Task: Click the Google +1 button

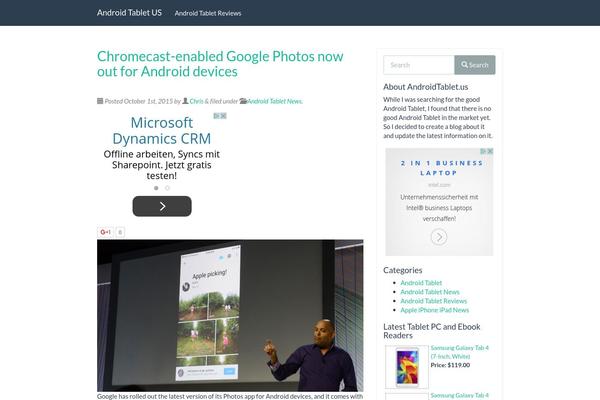Action: [105, 232]
